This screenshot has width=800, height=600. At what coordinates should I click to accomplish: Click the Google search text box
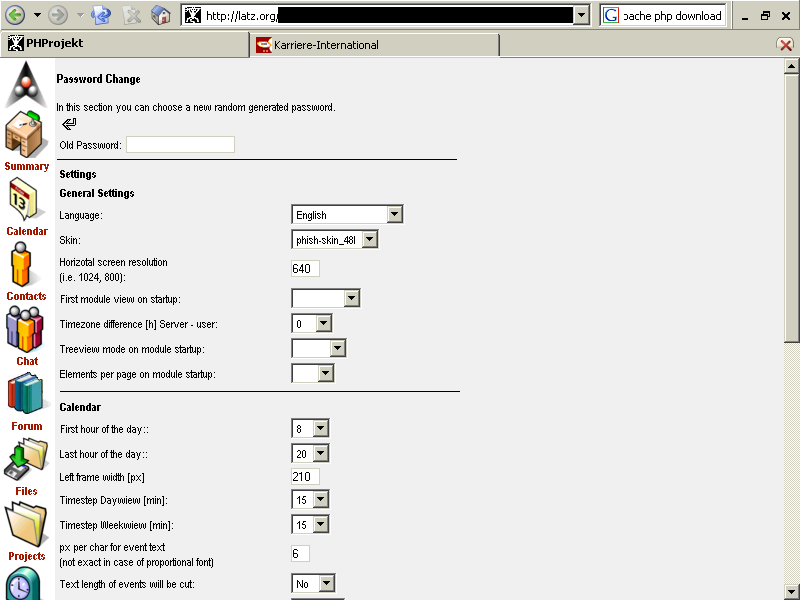pos(672,15)
